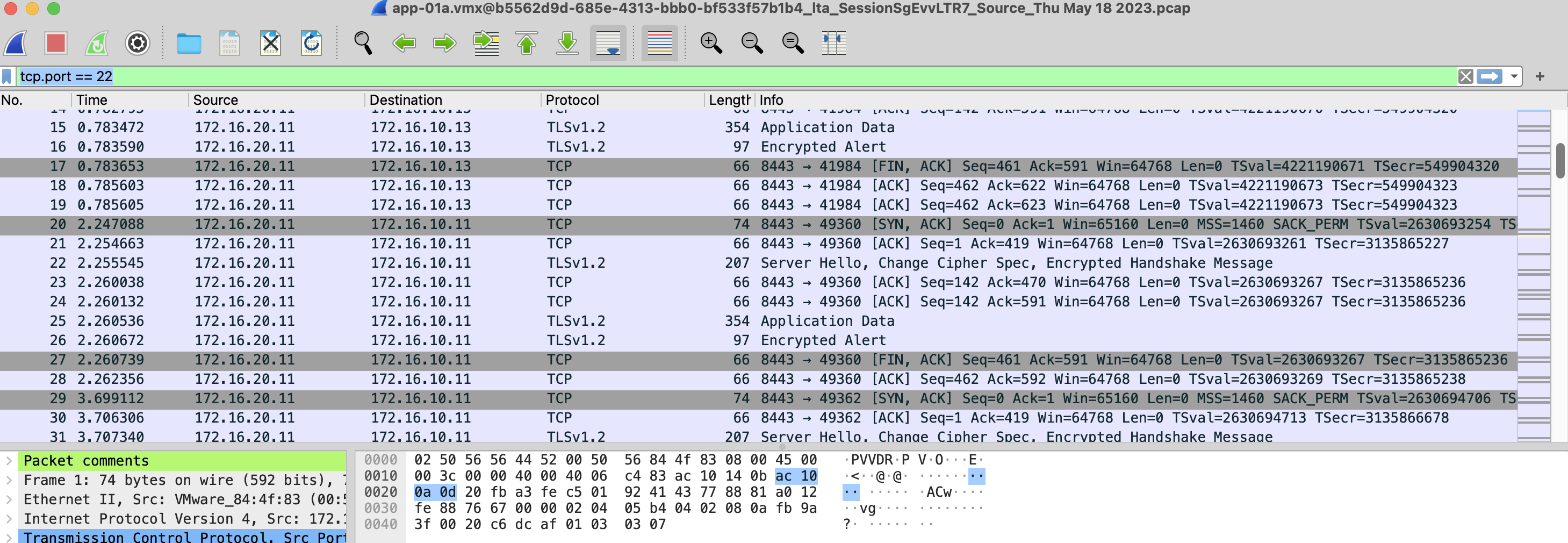Expand the Packet comments tree item
This screenshot has height=543, width=1568.
9,461
